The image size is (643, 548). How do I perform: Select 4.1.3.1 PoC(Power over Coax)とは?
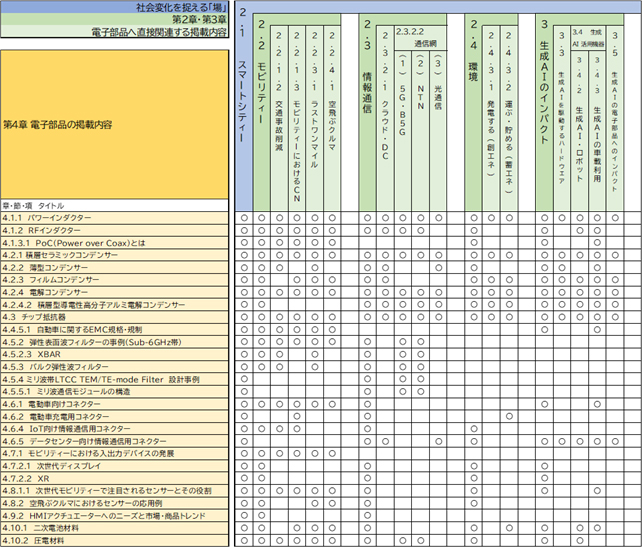click(114, 243)
